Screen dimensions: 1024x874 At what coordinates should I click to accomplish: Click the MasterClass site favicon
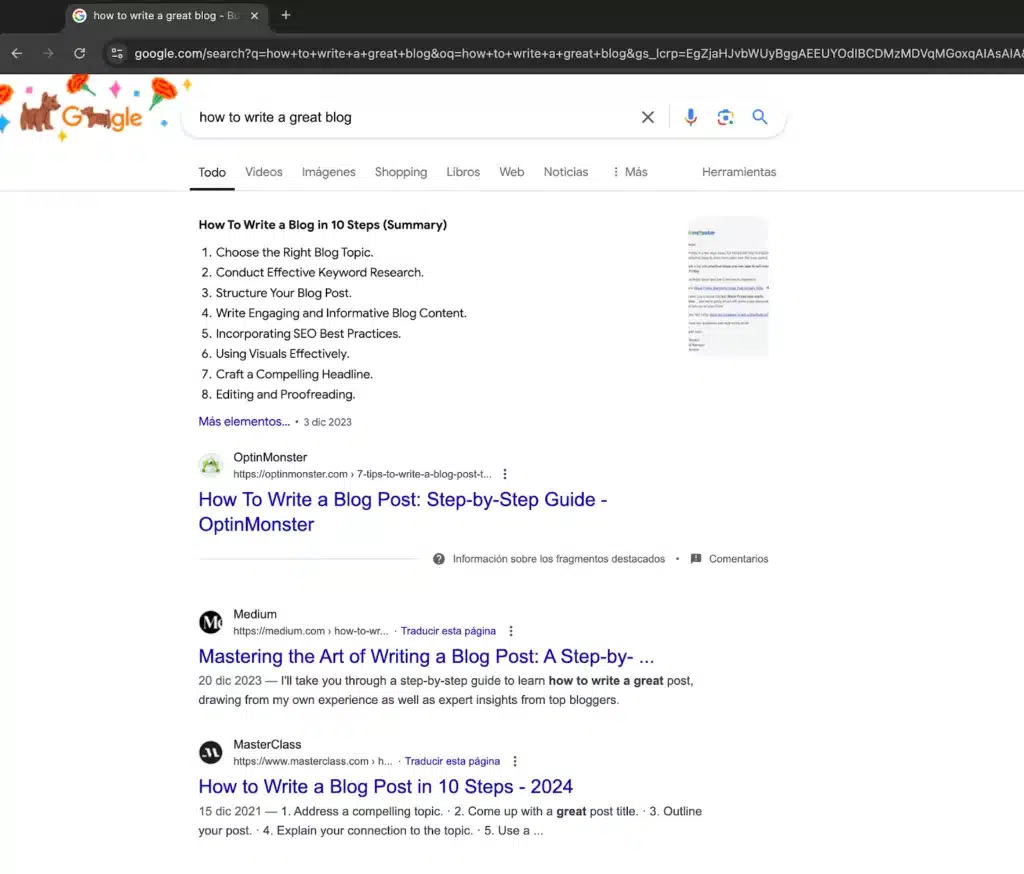[211, 753]
